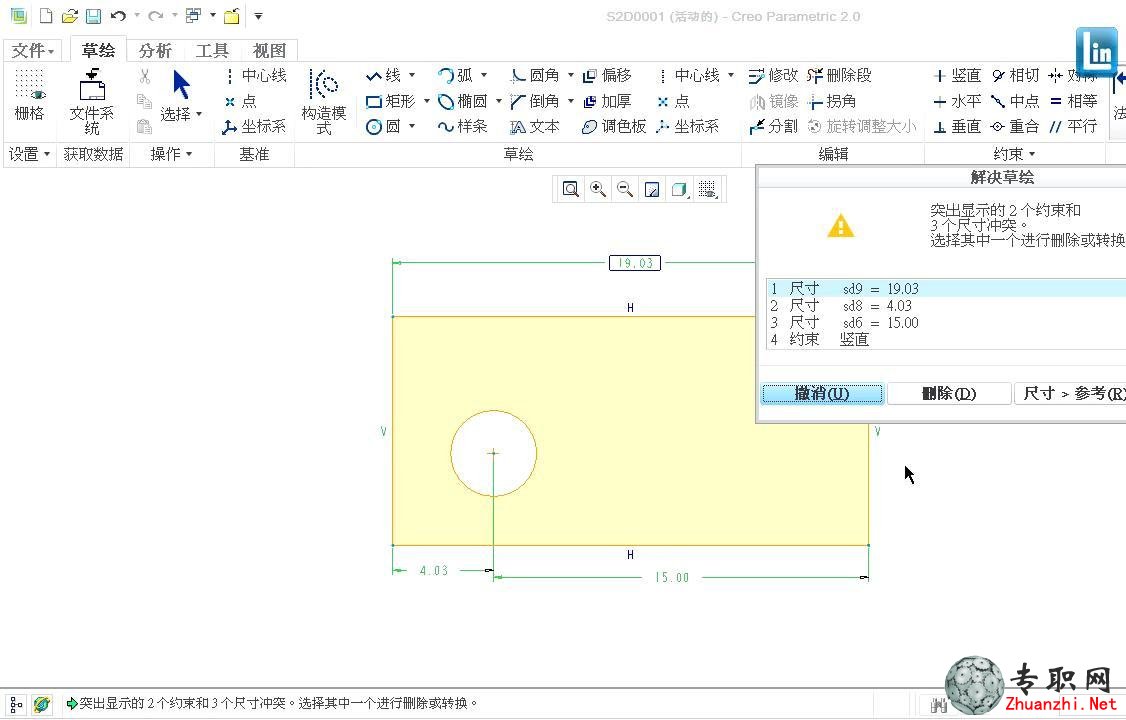Select the 圆角 fillet tool
The width and height of the screenshot is (1126, 720).
point(535,75)
